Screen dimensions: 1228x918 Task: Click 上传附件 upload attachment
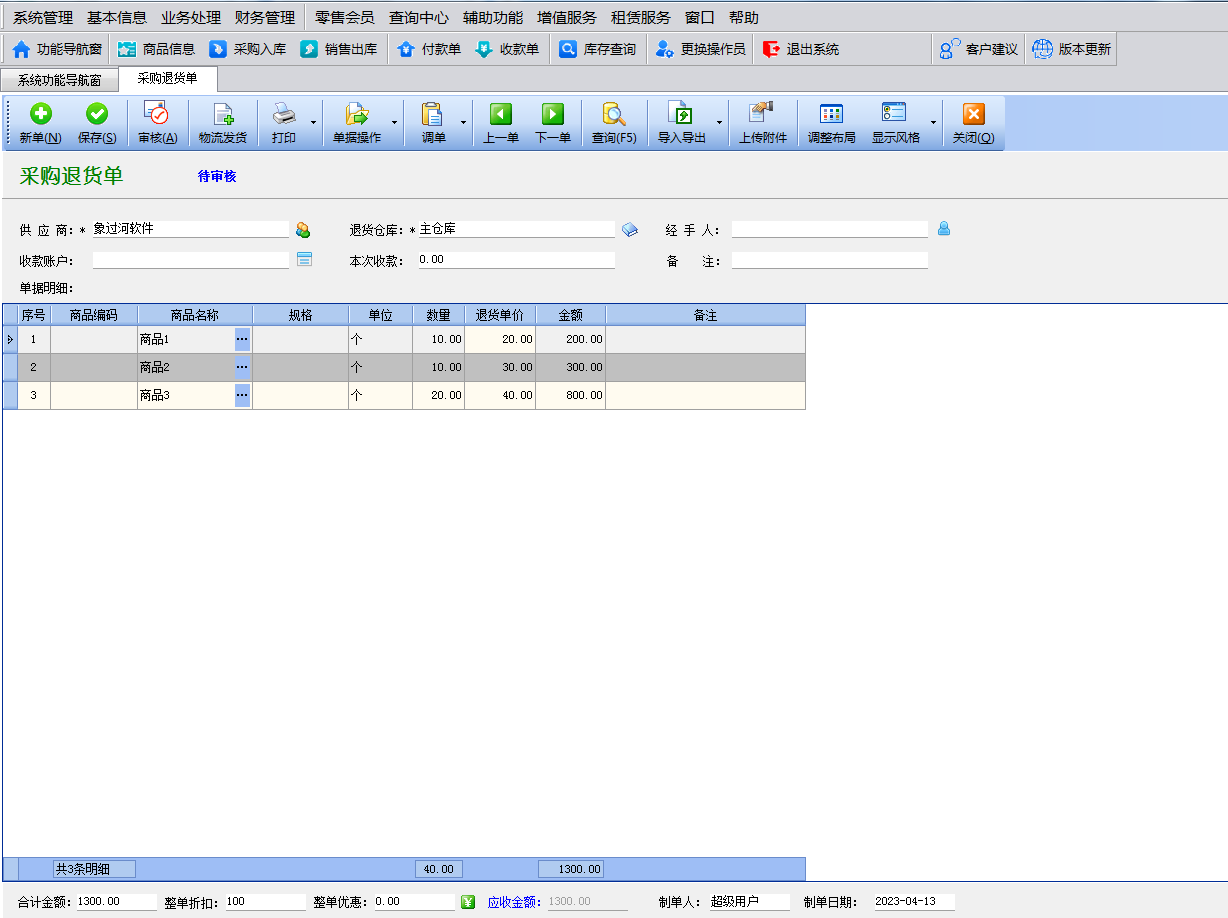pyautogui.click(x=763, y=123)
